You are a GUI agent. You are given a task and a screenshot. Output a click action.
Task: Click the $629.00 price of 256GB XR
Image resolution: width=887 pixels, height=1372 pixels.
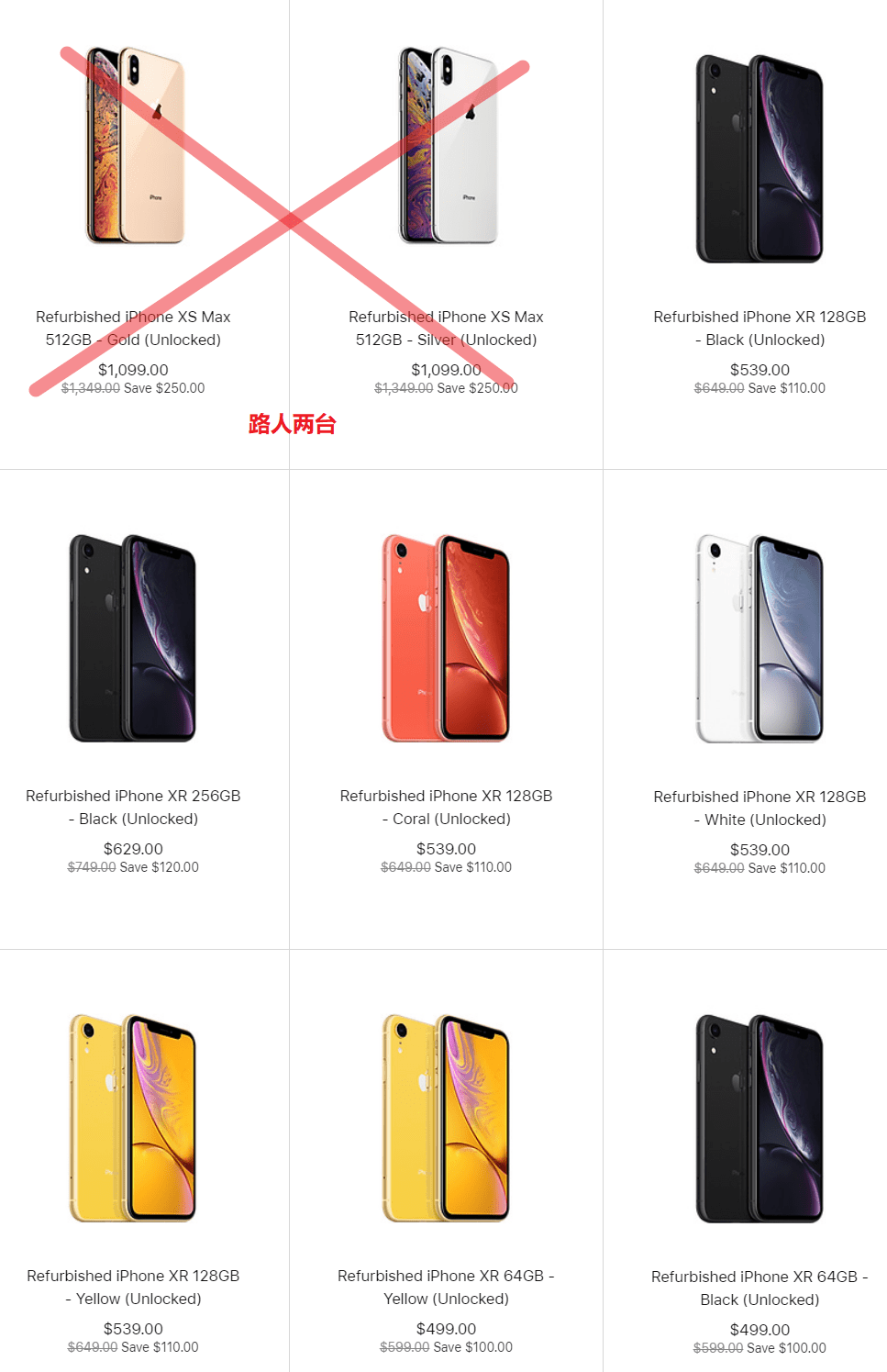tap(133, 849)
